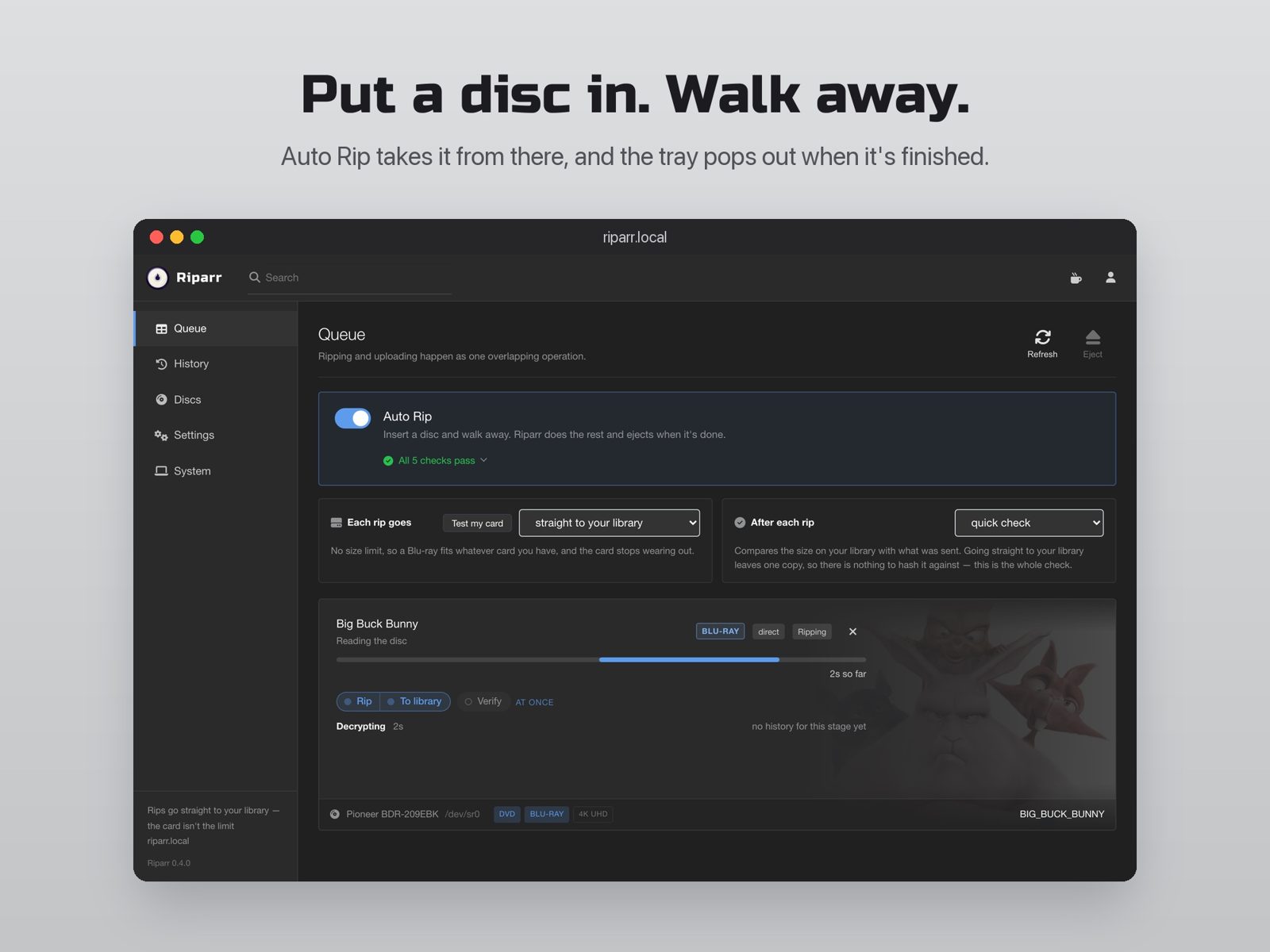Click the DVD capability badge on drive row
Viewport: 1270px width, 952px height.
click(x=506, y=814)
